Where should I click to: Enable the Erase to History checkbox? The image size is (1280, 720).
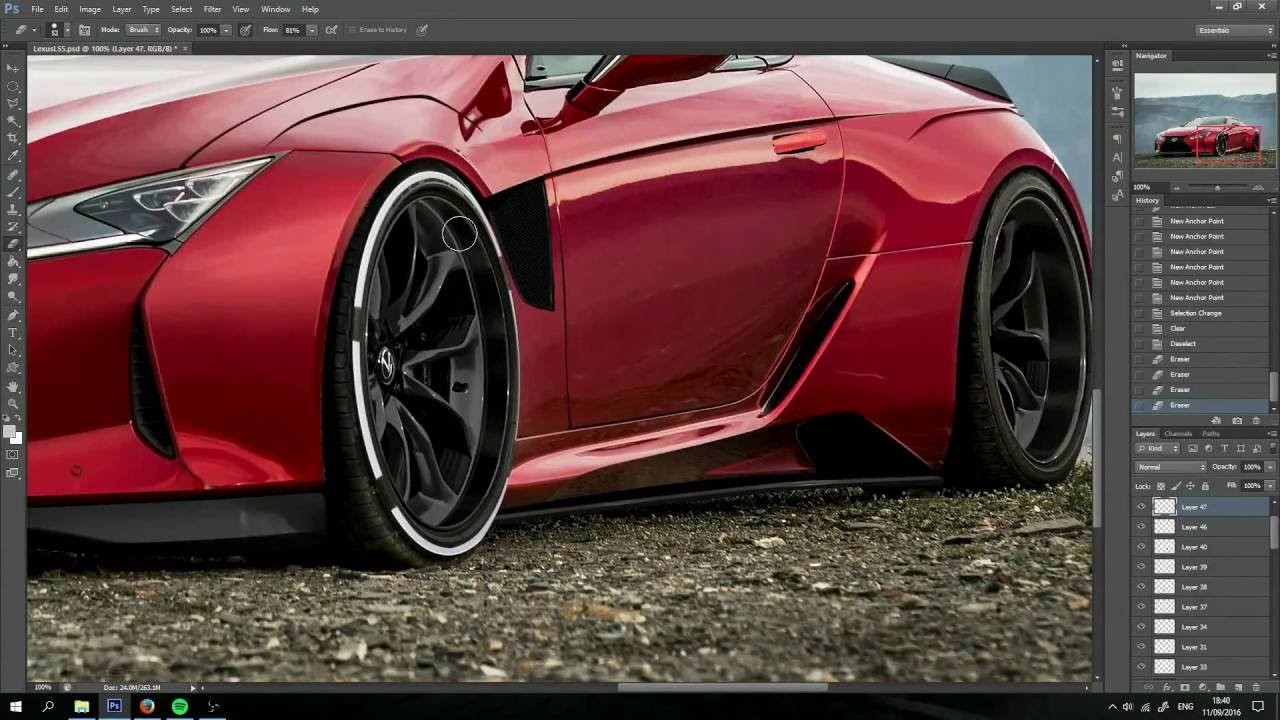[350, 29]
